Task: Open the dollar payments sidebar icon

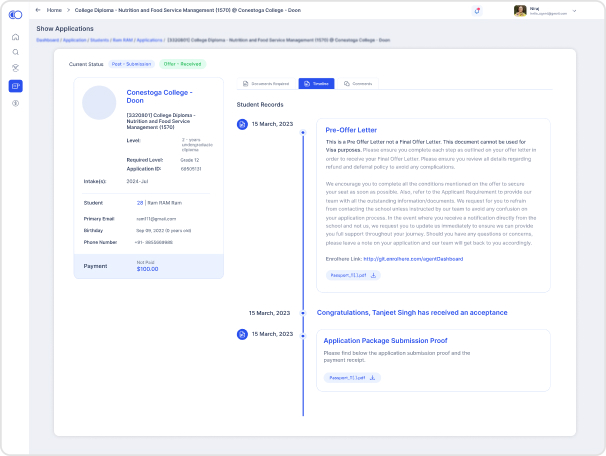Action: coord(15,103)
